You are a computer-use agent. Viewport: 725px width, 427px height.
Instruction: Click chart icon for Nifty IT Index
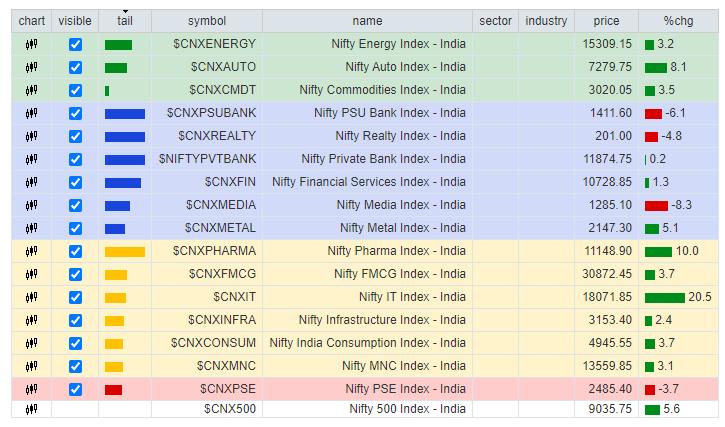point(31,297)
